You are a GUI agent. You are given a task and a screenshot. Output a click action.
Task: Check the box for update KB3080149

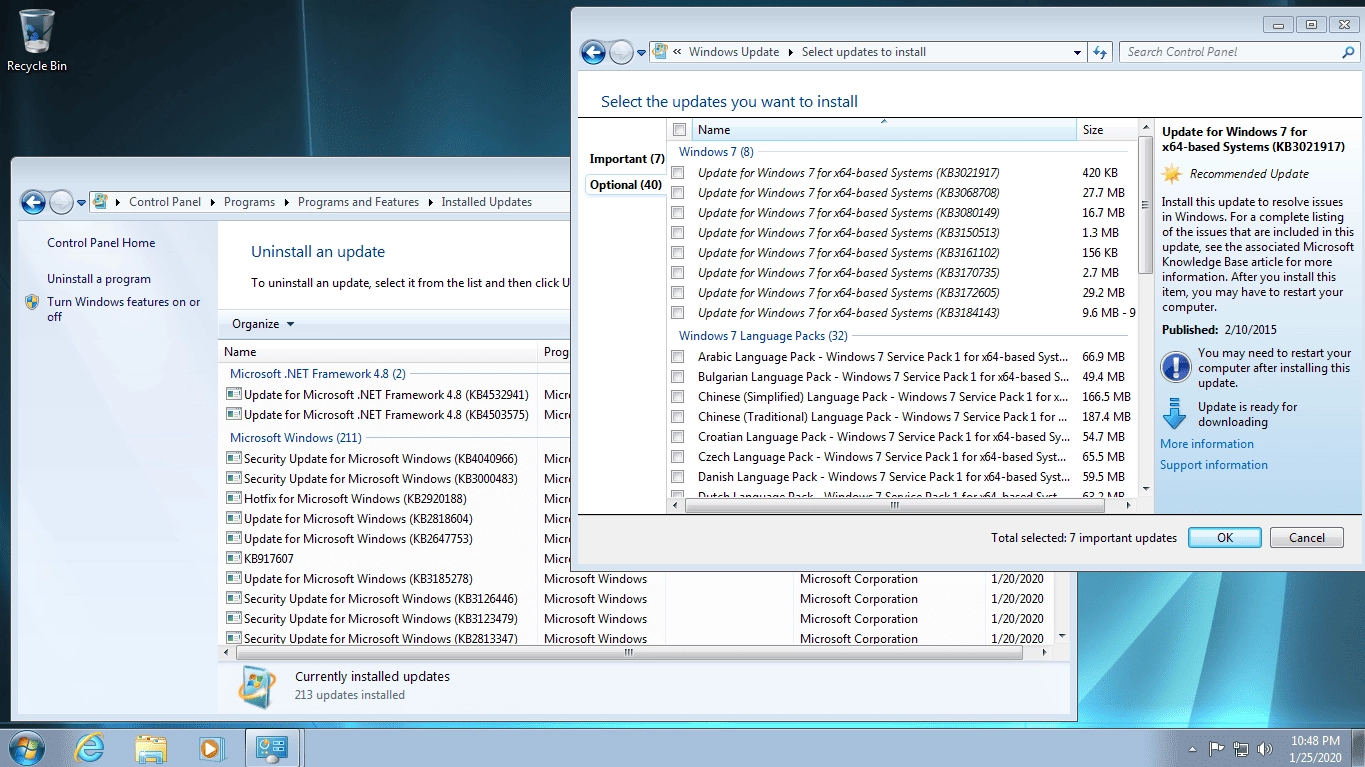click(x=678, y=213)
